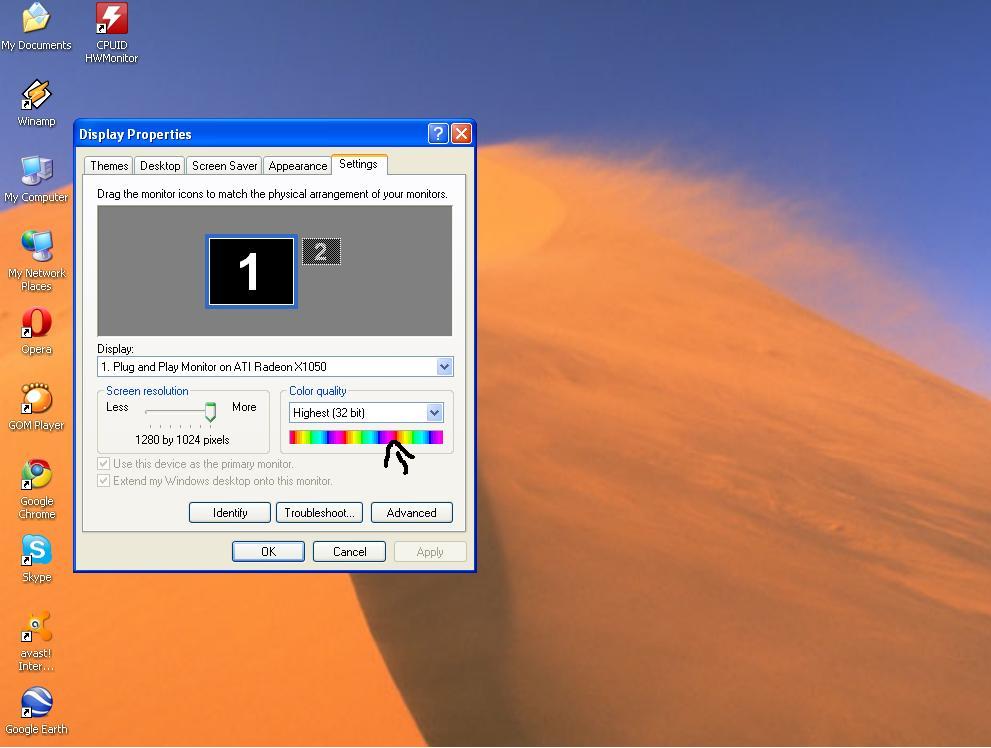Close the Display Properties dialog
This screenshot has width=991, height=748.
click(x=461, y=133)
